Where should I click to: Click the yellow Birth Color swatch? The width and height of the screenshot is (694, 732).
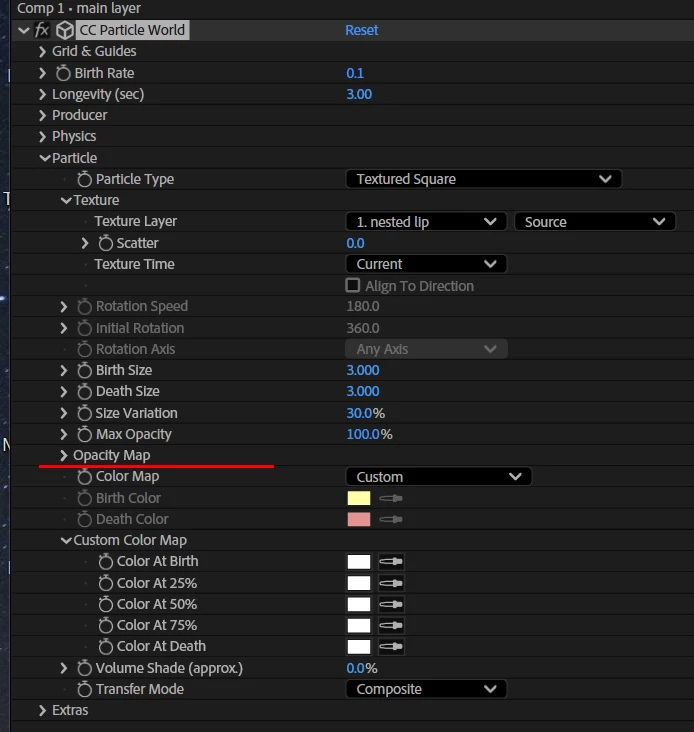pyautogui.click(x=359, y=498)
